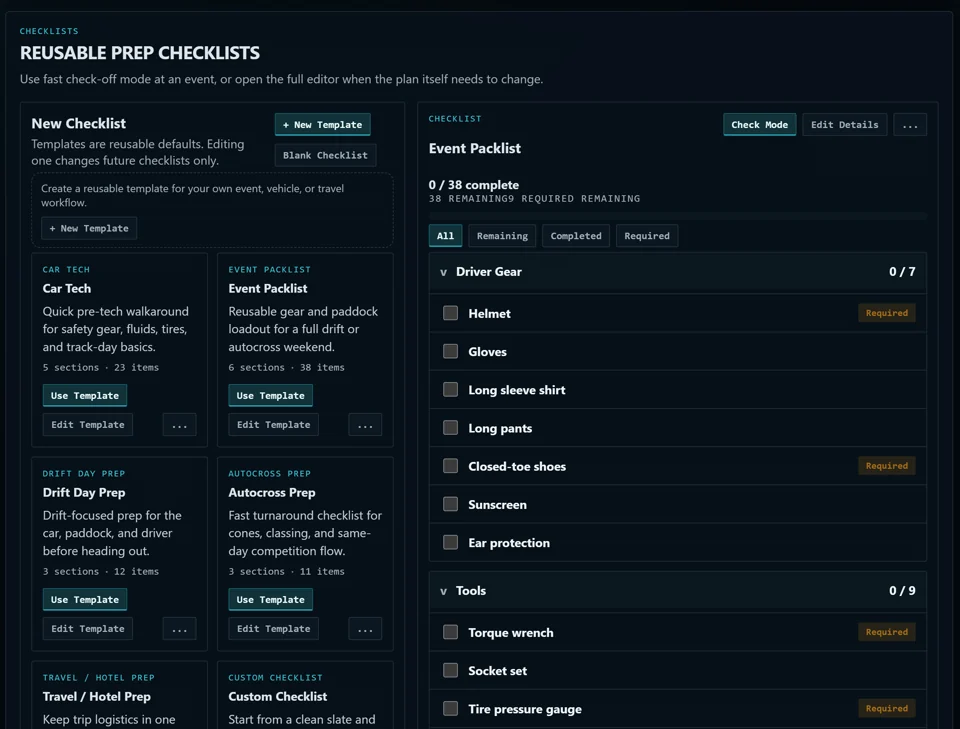Edit the Autocross Prep template
The image size is (960, 729).
(x=274, y=629)
